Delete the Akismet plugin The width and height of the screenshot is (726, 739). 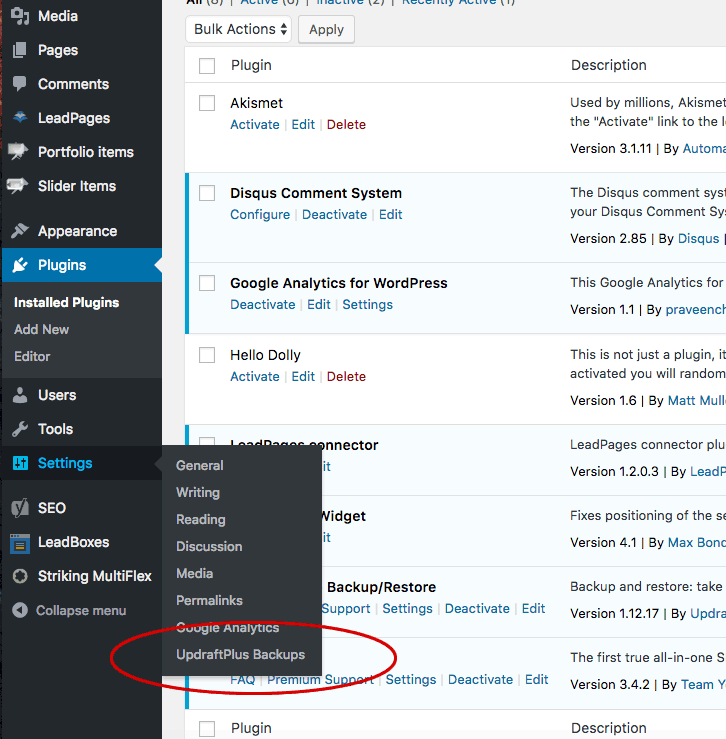tap(346, 124)
